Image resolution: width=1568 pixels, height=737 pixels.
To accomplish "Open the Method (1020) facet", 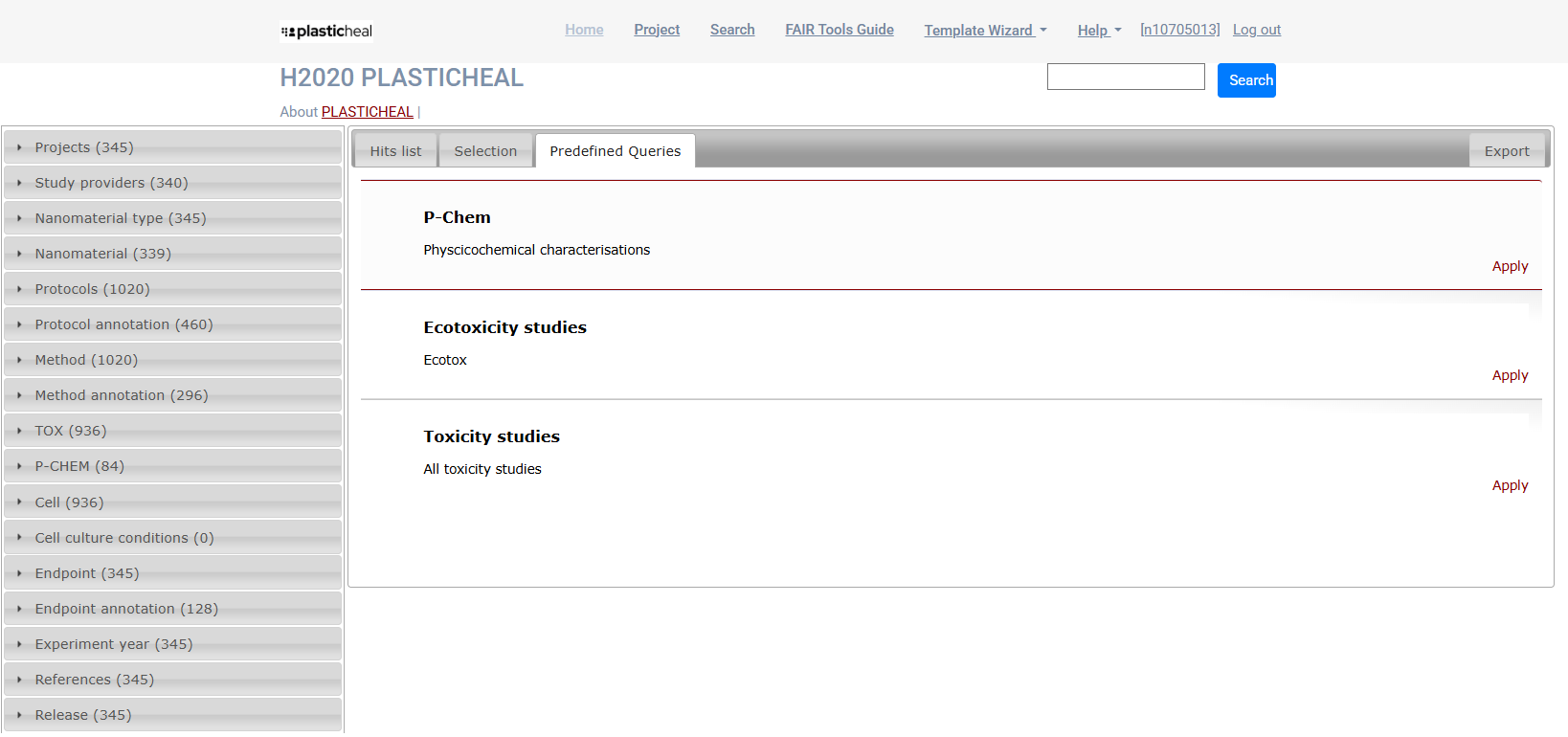I will pyautogui.click(x=172, y=360).
